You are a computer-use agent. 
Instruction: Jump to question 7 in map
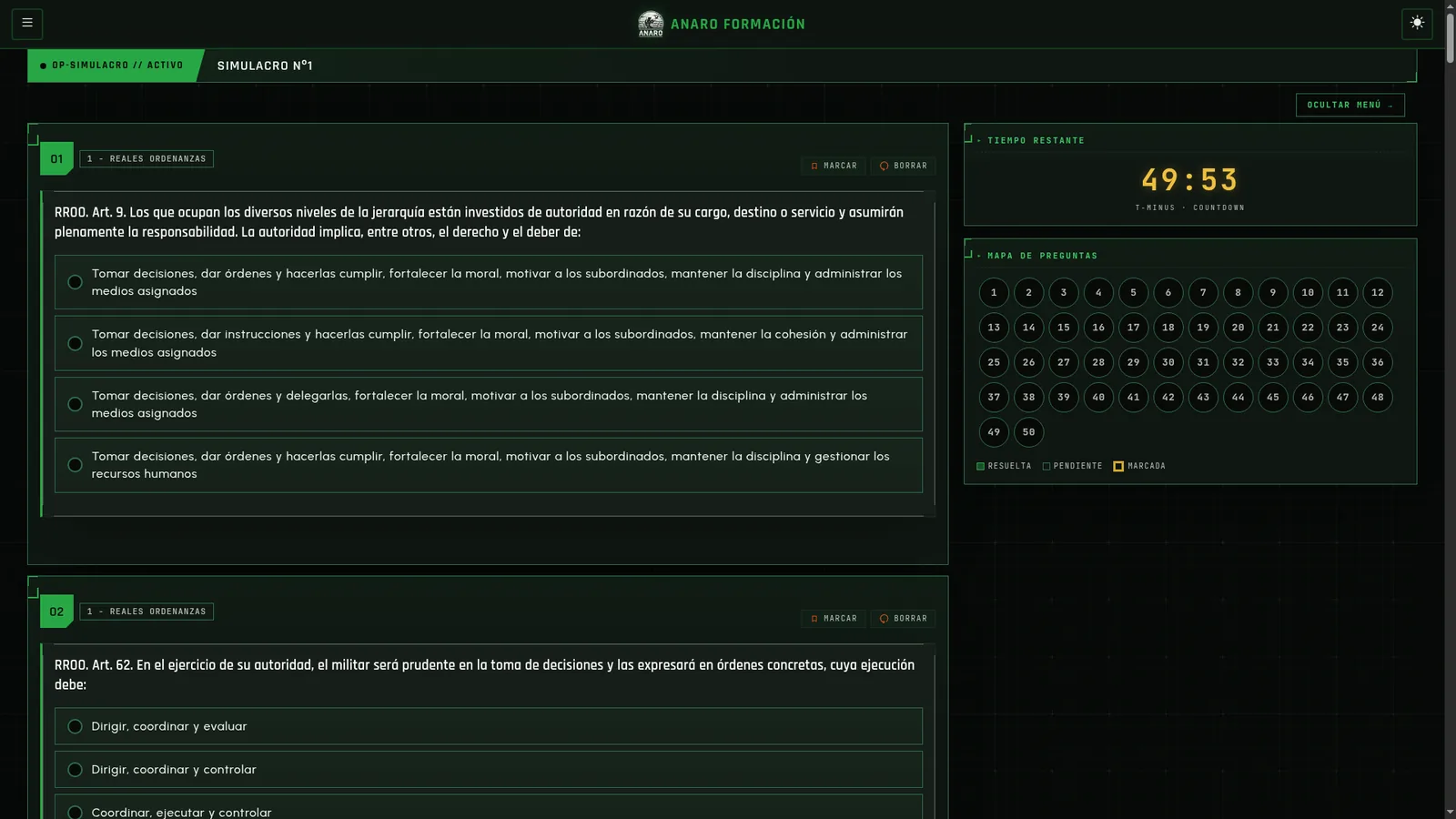(x=1203, y=292)
